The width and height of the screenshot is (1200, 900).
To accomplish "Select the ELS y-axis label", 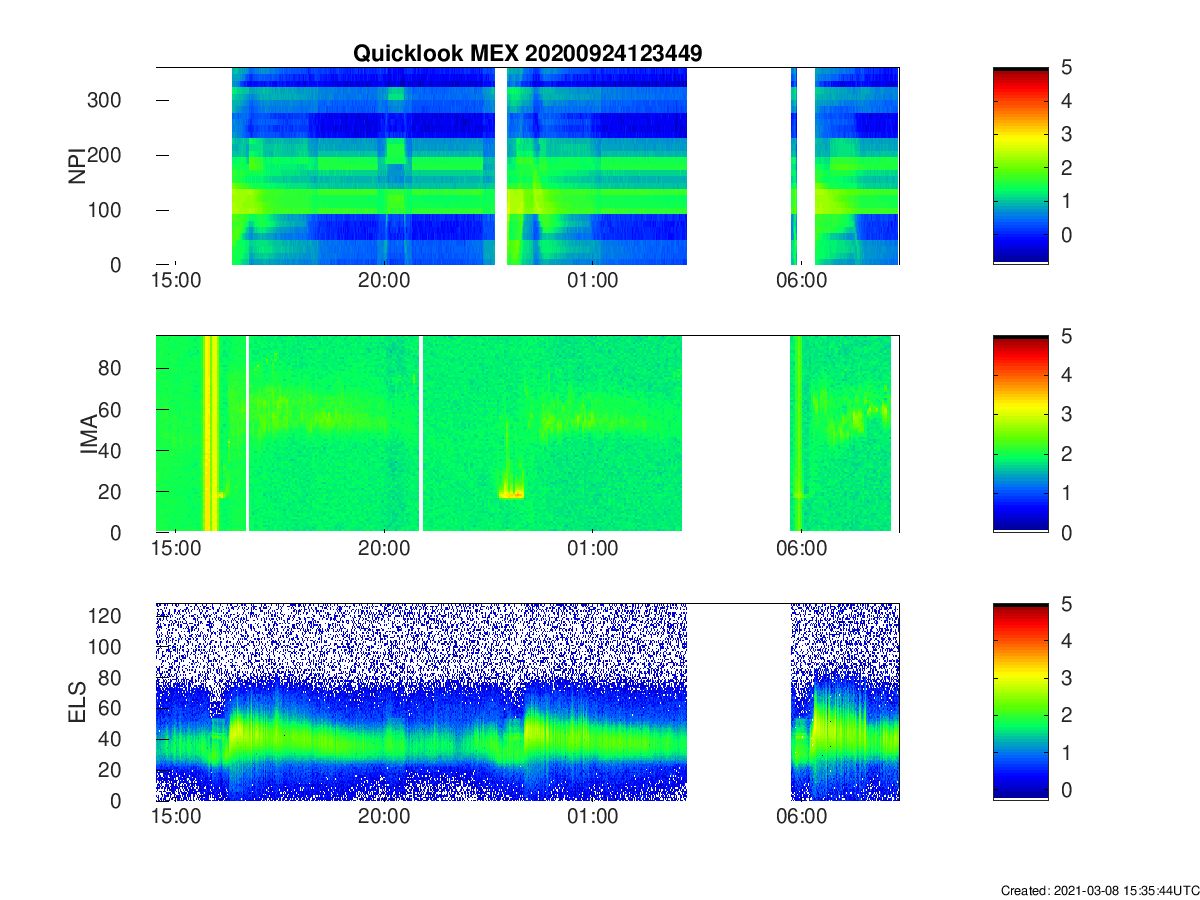I will point(77,702).
